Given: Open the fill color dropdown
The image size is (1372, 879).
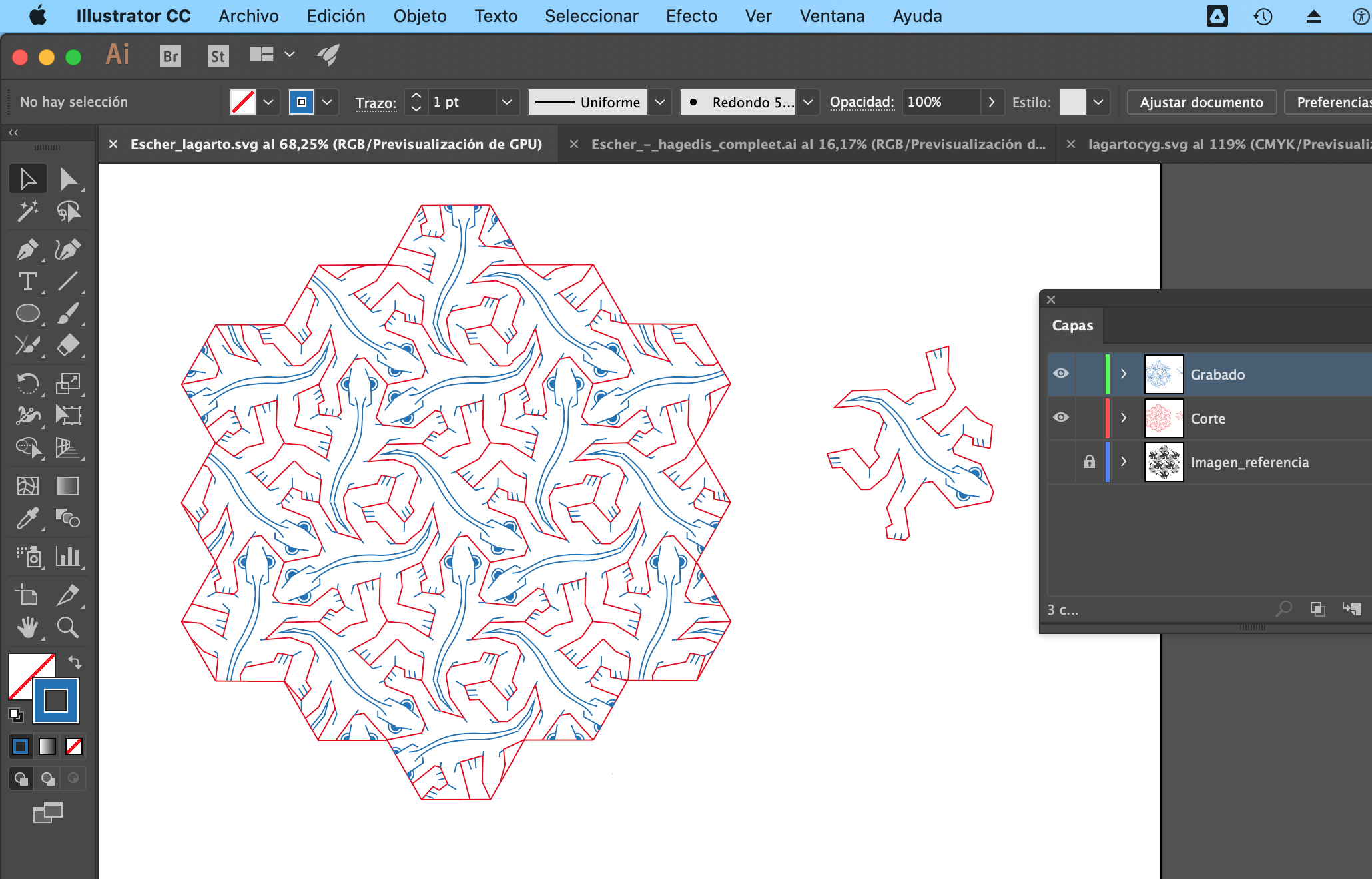Looking at the screenshot, I should [268, 102].
